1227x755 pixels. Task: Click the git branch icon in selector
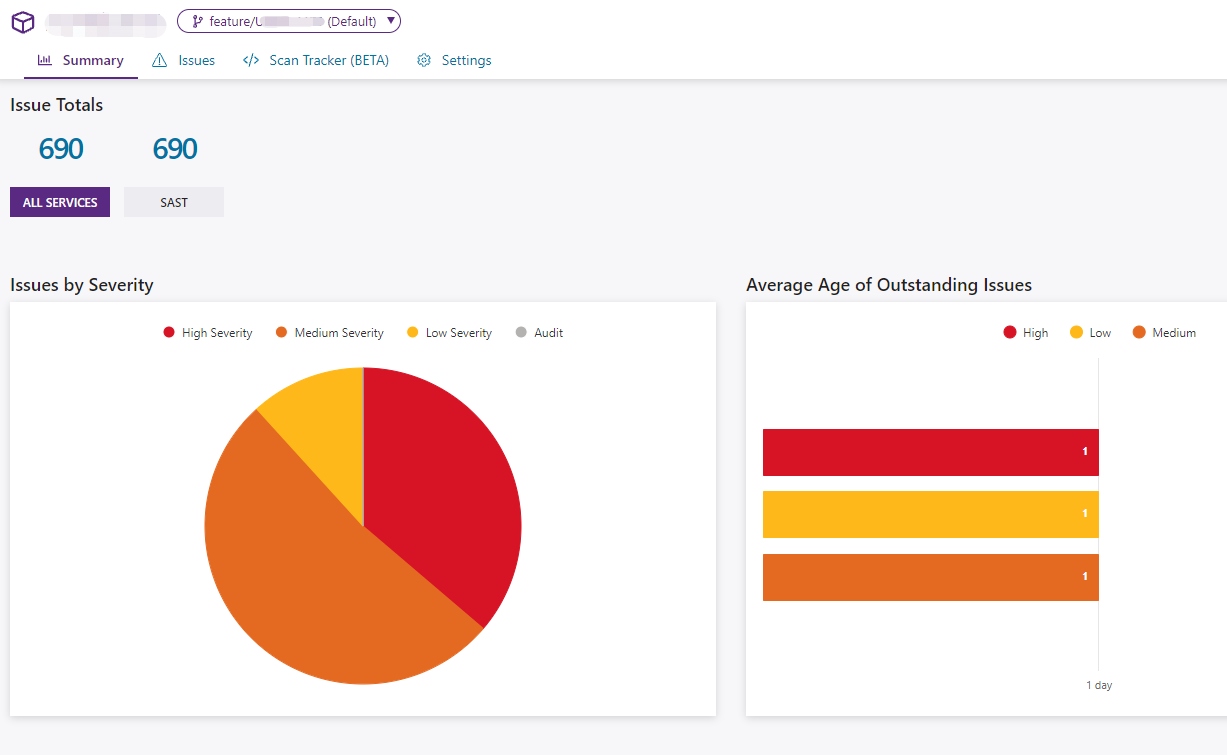click(197, 21)
